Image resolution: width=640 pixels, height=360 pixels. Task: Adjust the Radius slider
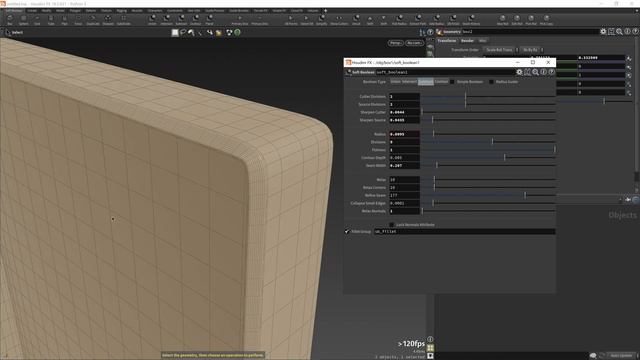(488, 134)
